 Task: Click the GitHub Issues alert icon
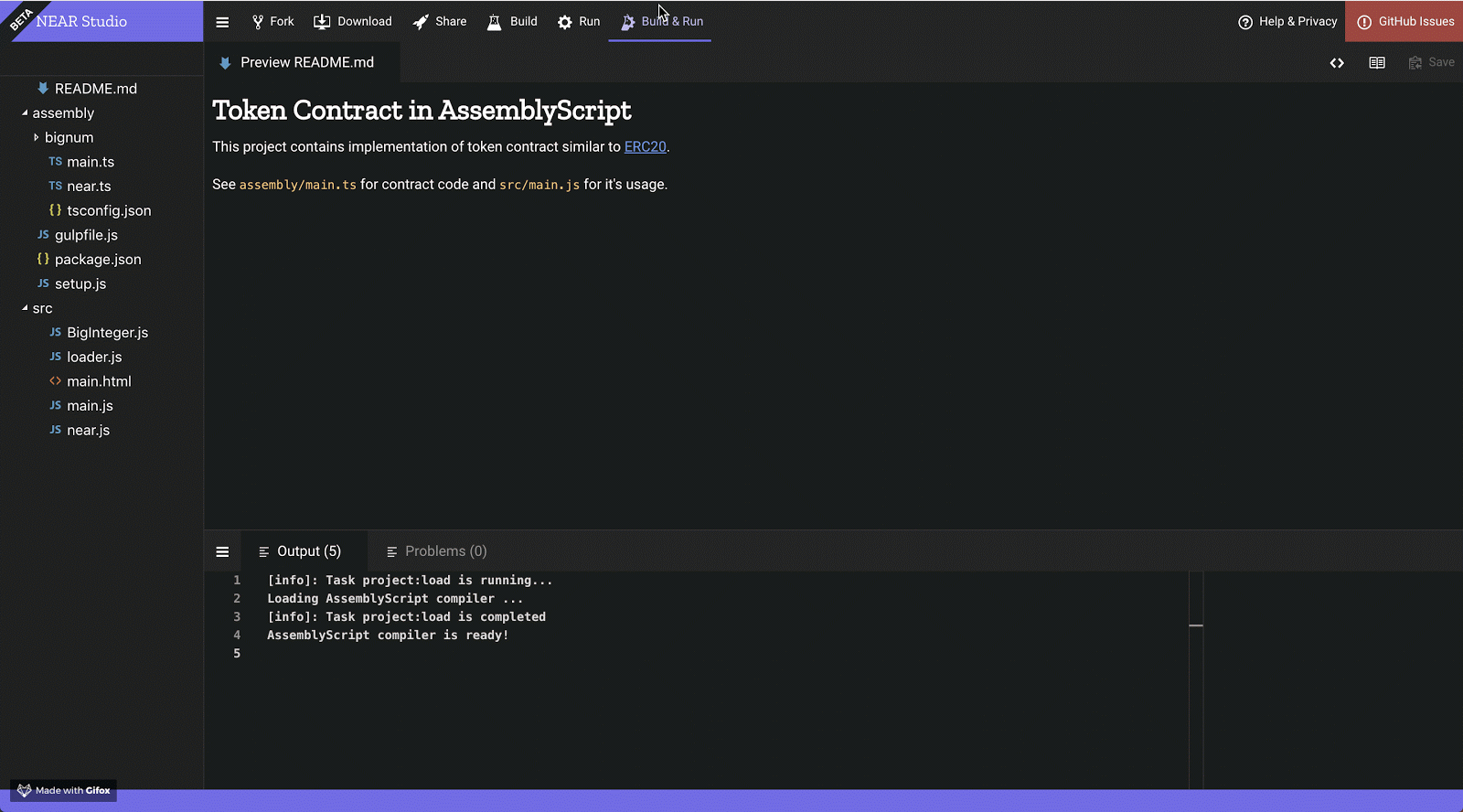1364,22
